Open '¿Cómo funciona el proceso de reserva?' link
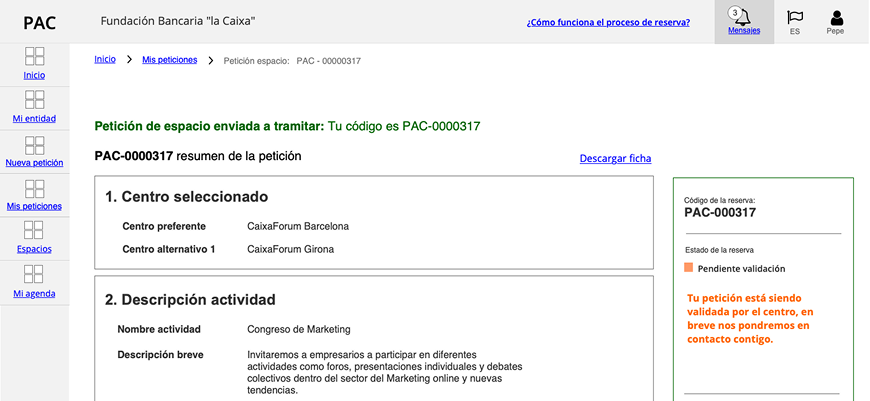Viewport: 870px width, 401px height. point(608,21)
